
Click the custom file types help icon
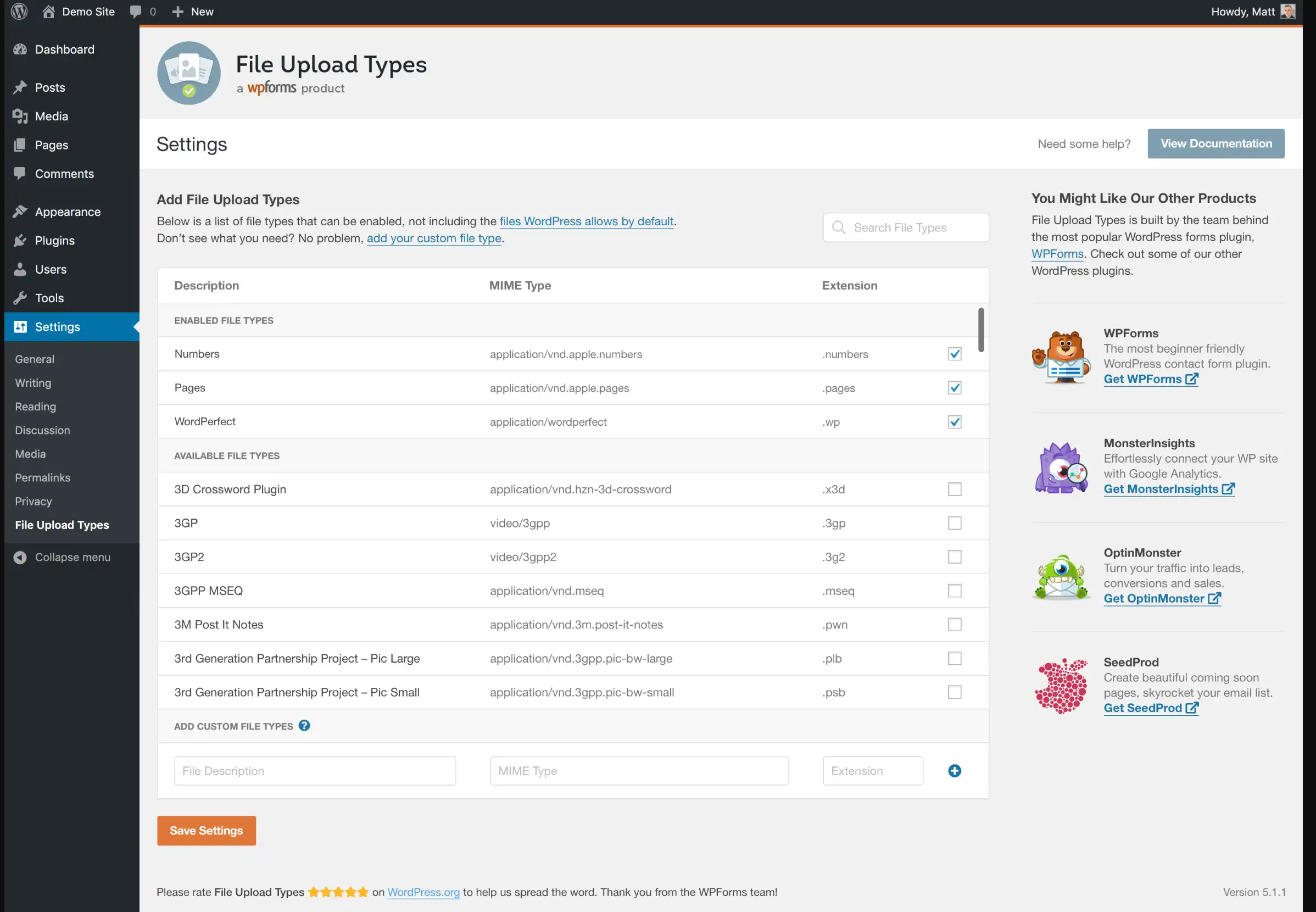point(304,726)
